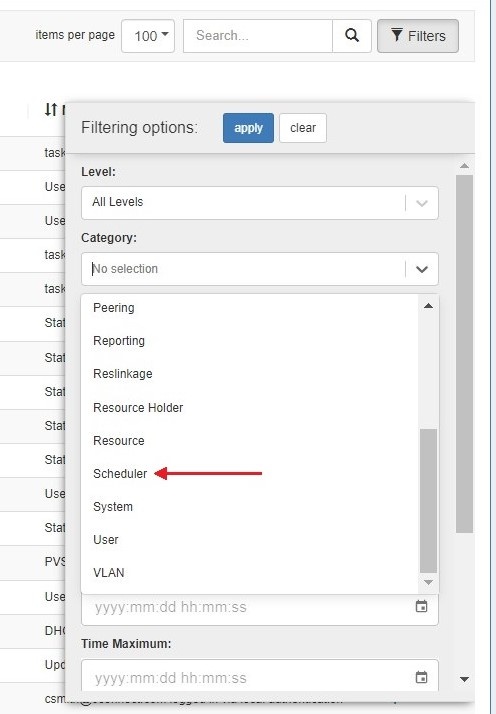Choose Resource Holder category option
The image size is (496, 714).
pos(138,408)
